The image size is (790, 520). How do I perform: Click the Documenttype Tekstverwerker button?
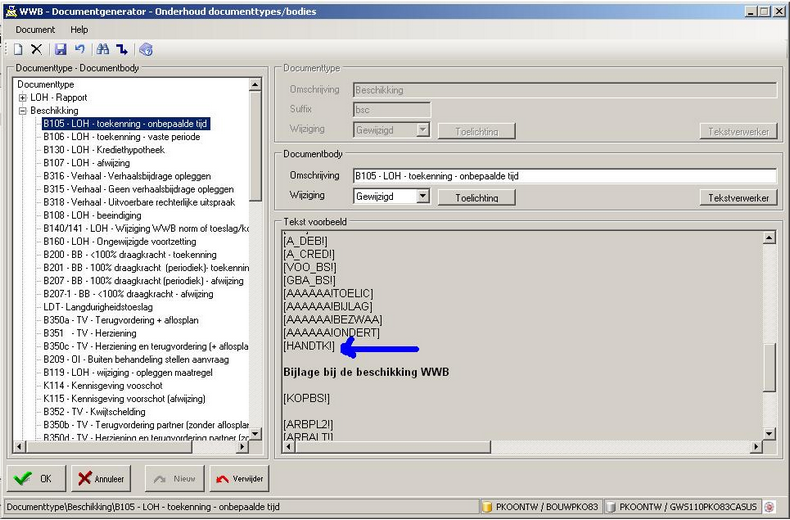point(739,132)
